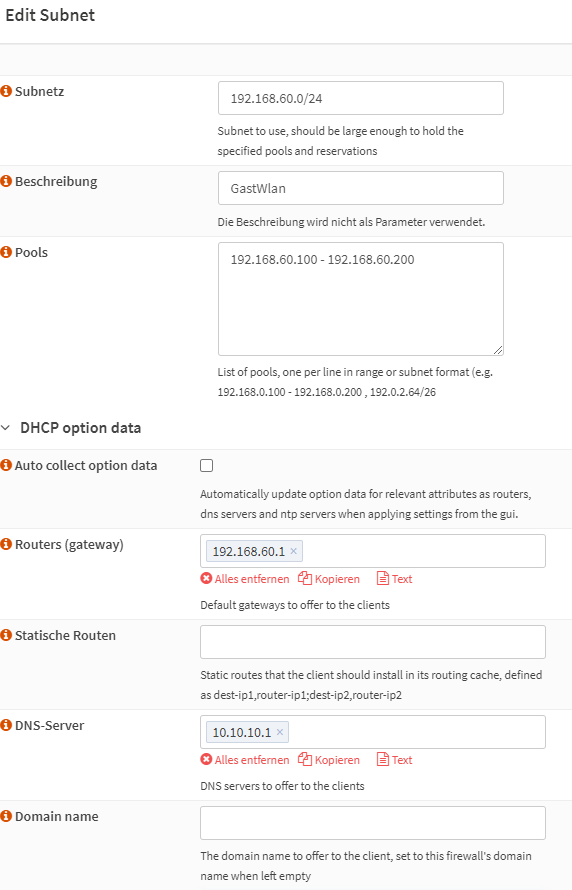This screenshot has height=890, width=572.
Task: Remove the 192.168.60.1 router tag
Action: tap(293, 551)
